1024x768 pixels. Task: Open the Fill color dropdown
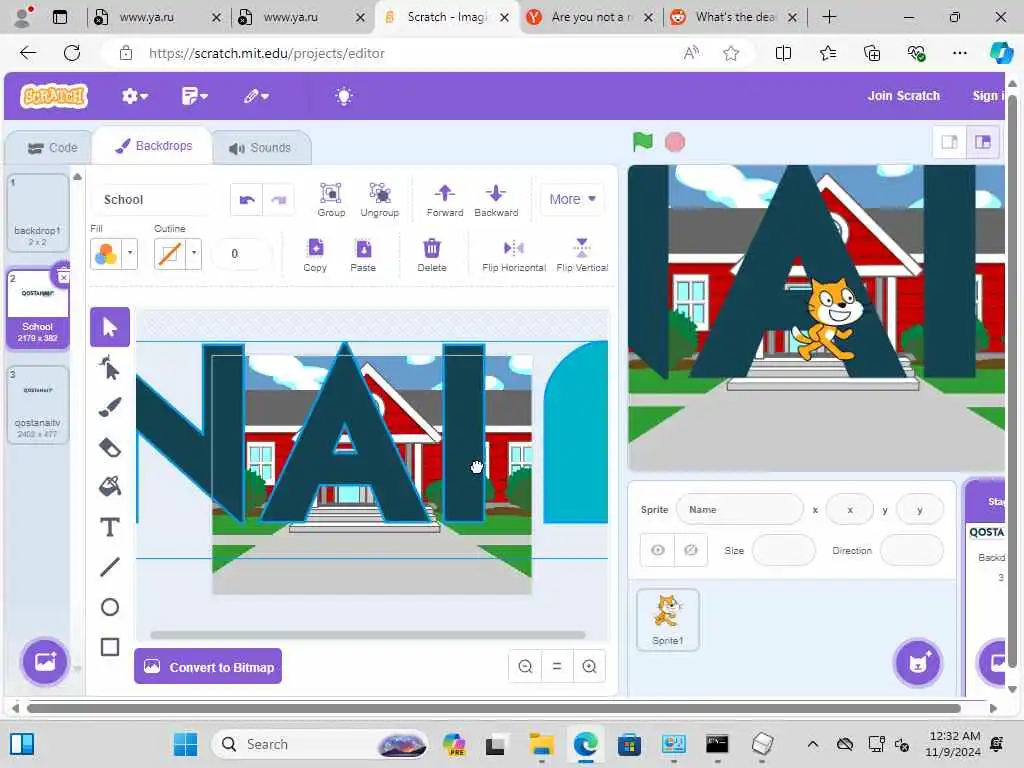pos(130,253)
